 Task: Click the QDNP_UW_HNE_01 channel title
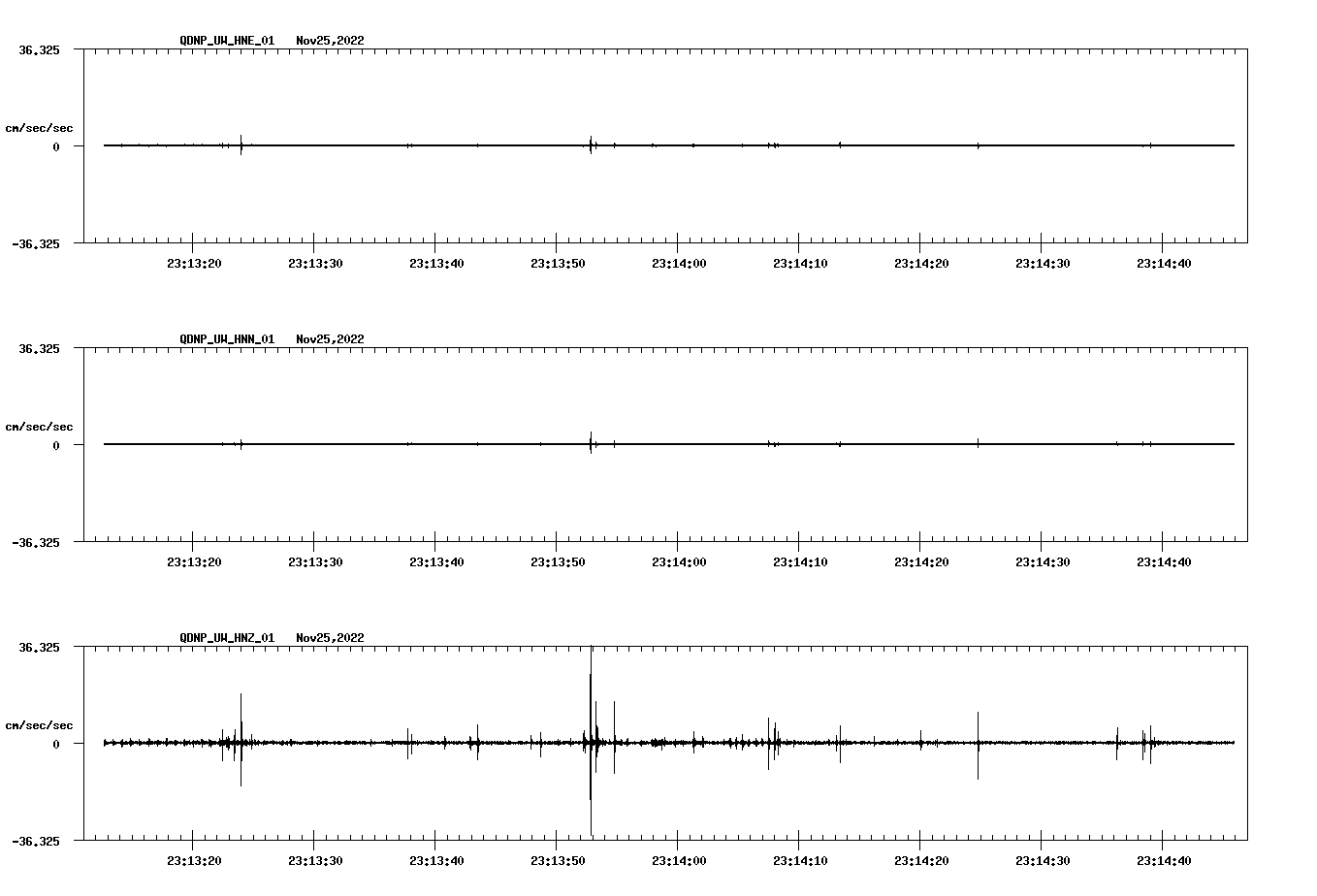click(227, 41)
